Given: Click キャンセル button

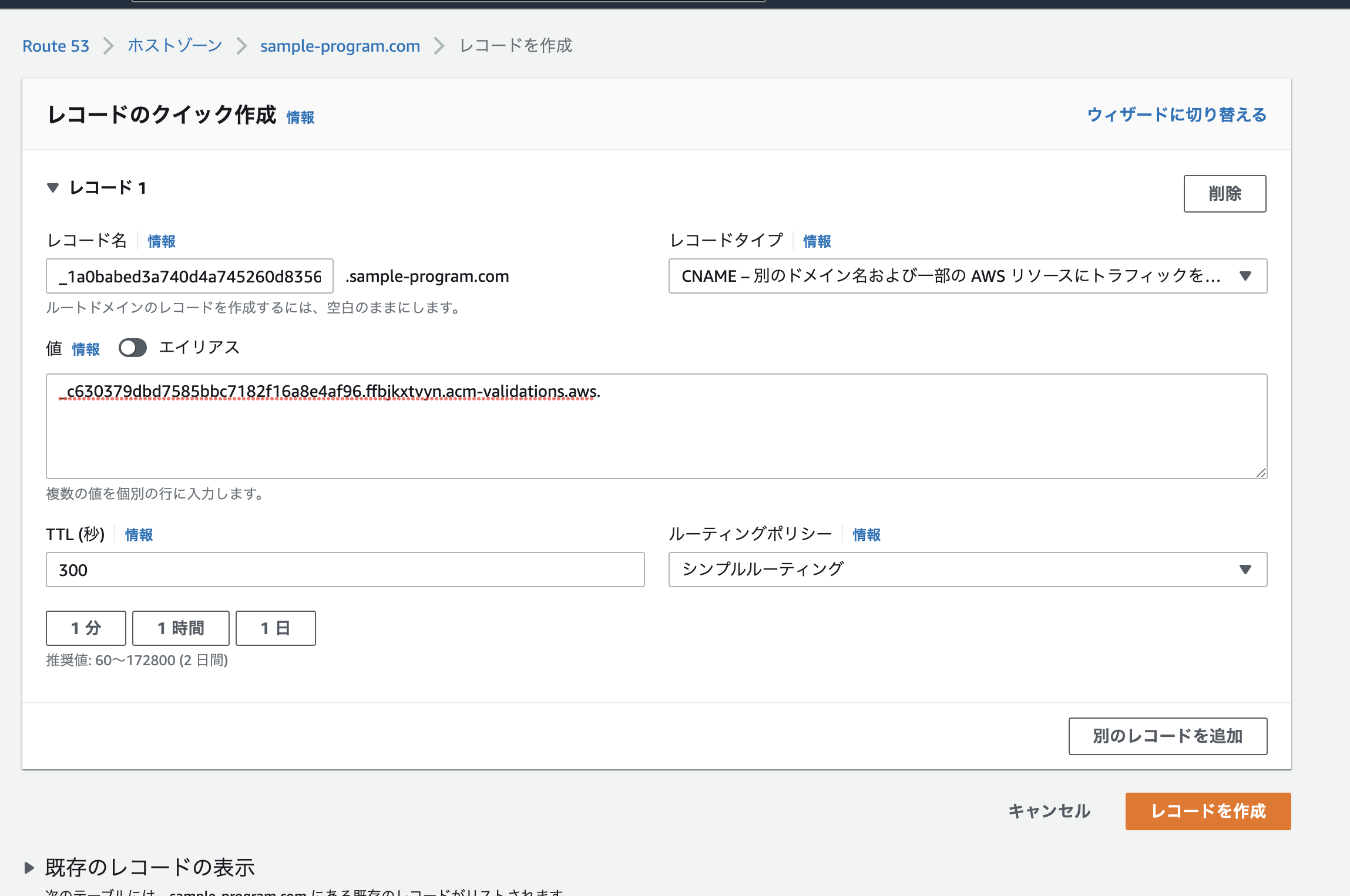Looking at the screenshot, I should [1049, 811].
